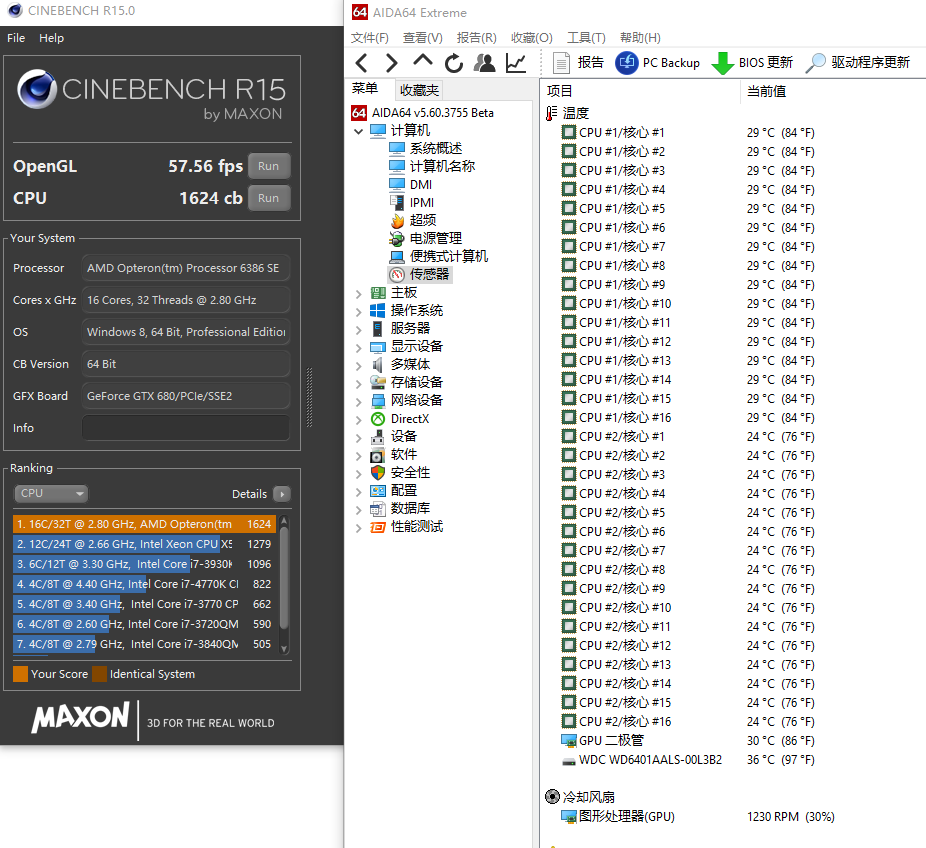
Task: Expand the 服务器 tree node
Action: pos(358,330)
